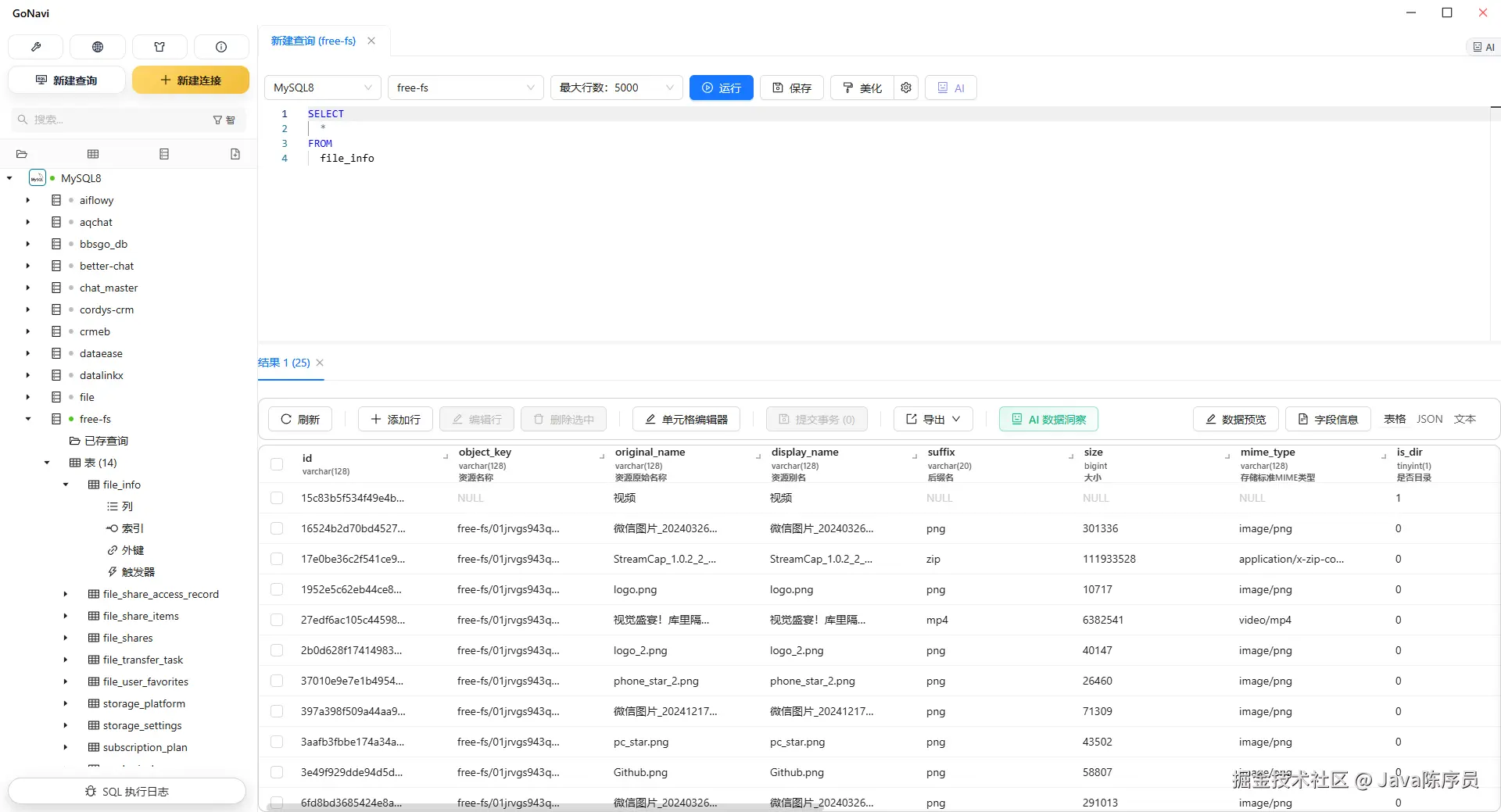Viewport: 1501px width, 812px height.
Task: Collapse the free-fs database node
Action: [x=28, y=419]
